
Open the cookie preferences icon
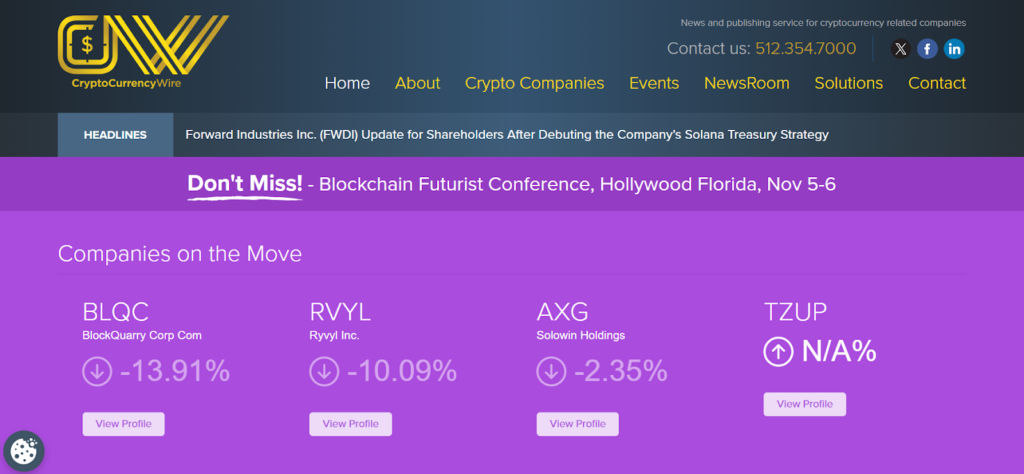[x=23, y=451]
